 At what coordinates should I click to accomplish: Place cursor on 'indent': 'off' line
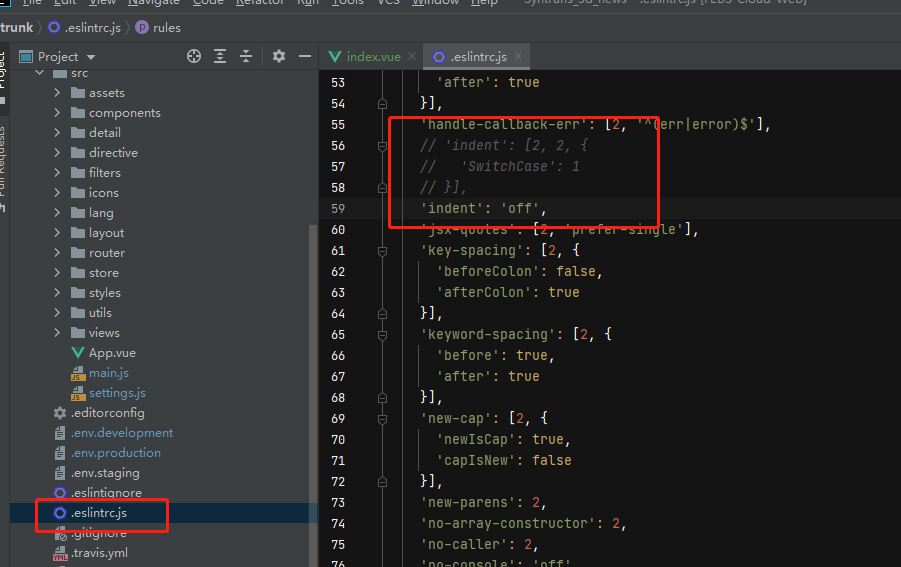click(483, 209)
